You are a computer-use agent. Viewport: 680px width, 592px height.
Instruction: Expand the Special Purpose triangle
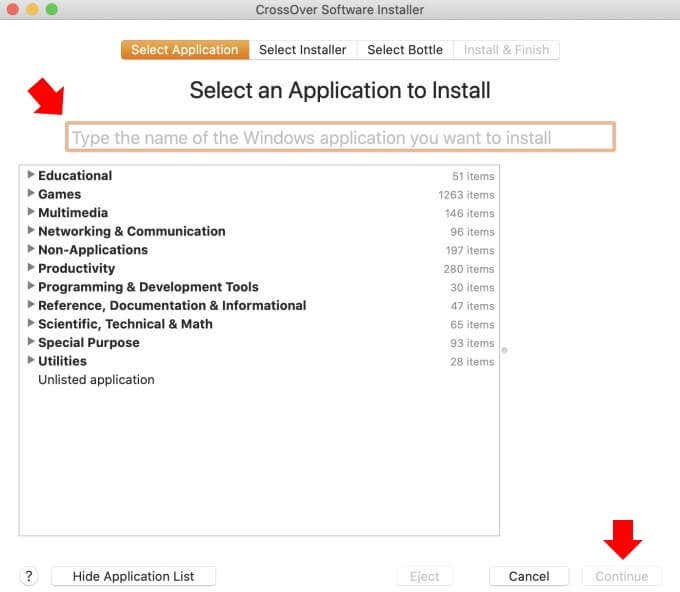31,341
